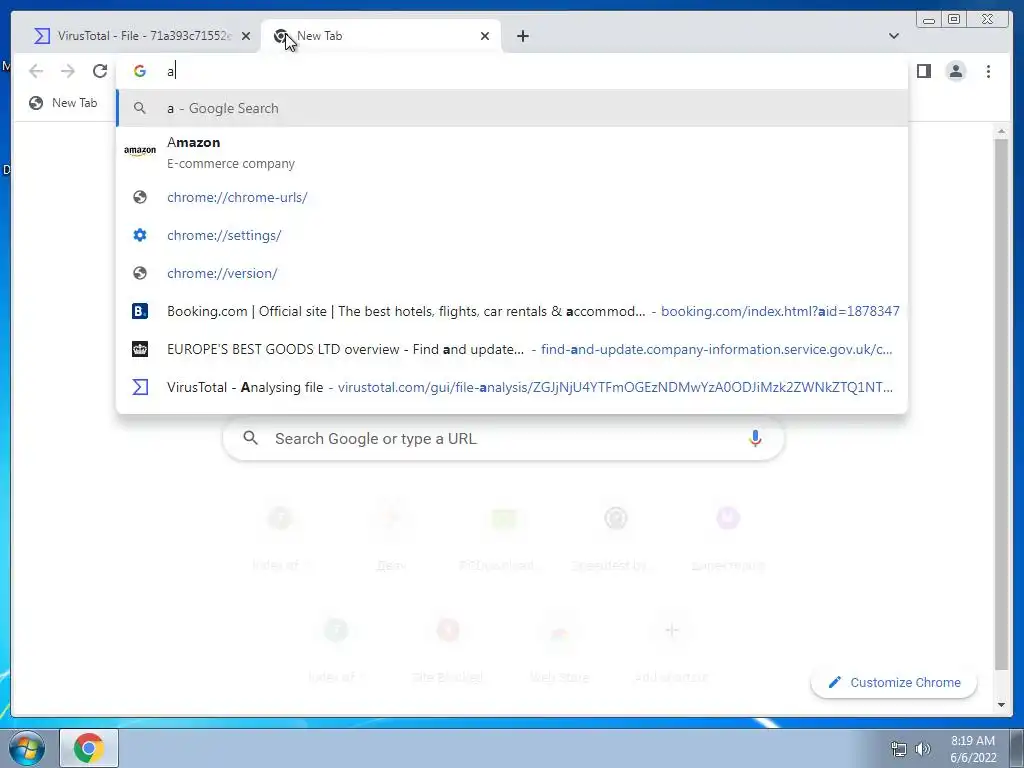Click the globe icon next to chrome://chrome-urls/

point(140,197)
